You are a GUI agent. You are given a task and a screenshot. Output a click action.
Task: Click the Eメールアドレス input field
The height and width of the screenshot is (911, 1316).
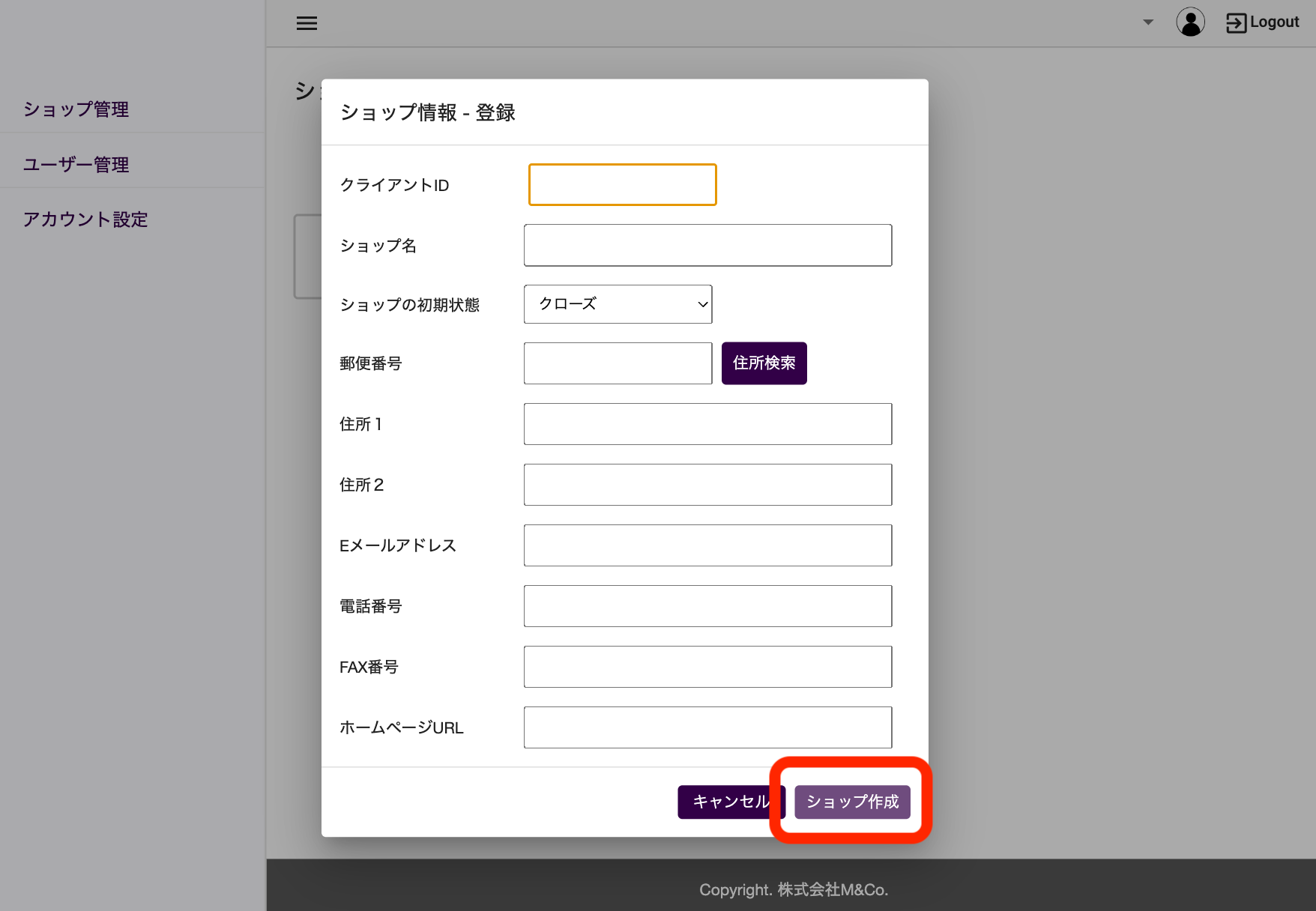point(707,545)
